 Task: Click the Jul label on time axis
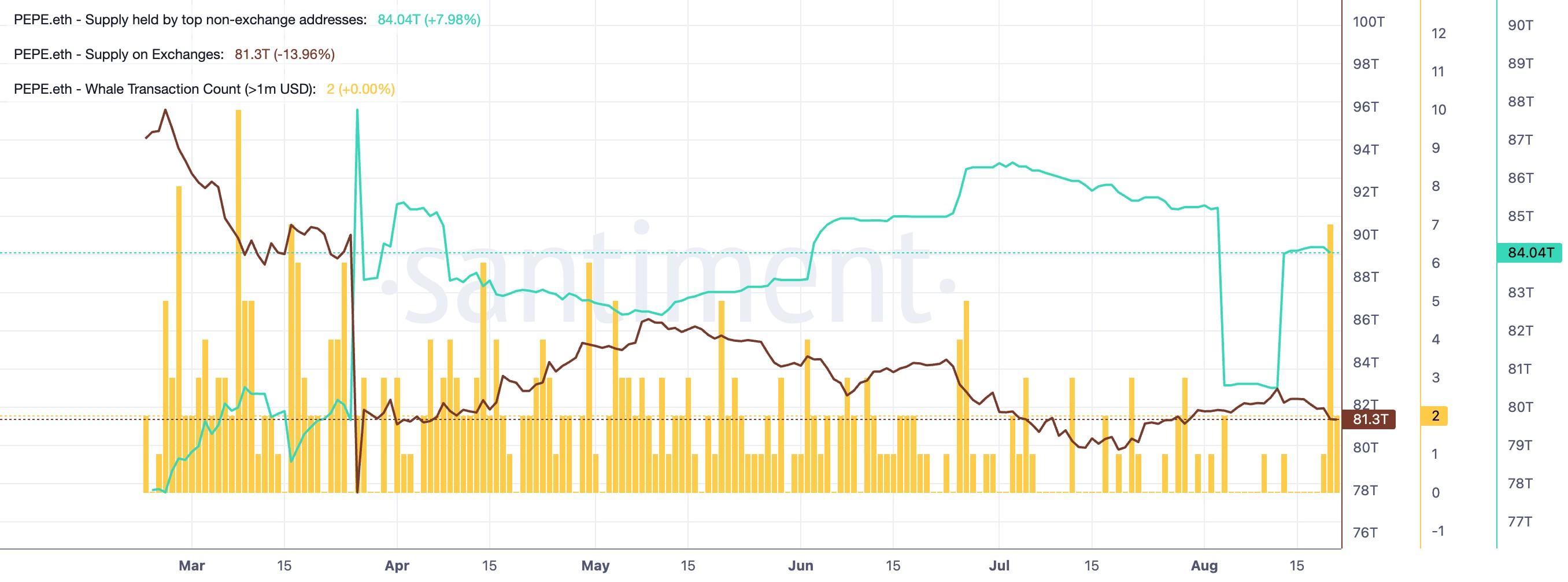(x=999, y=566)
